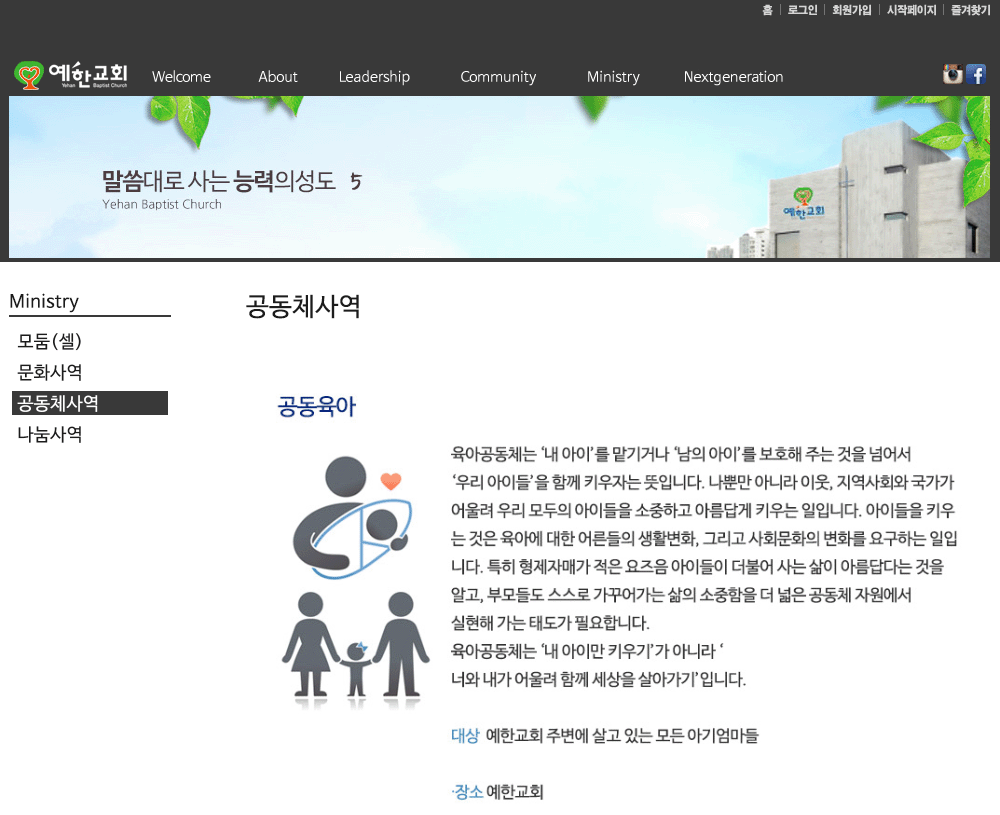Open the About menu
The width and height of the screenshot is (1000, 815).
pos(277,77)
